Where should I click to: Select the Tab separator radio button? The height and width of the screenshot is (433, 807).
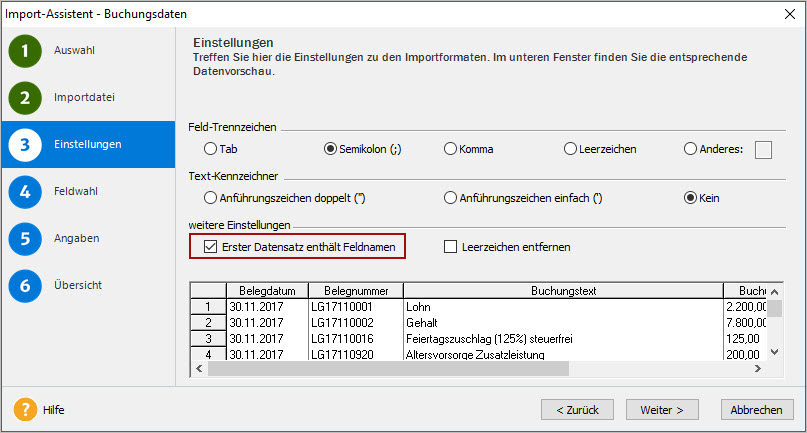(x=210, y=149)
